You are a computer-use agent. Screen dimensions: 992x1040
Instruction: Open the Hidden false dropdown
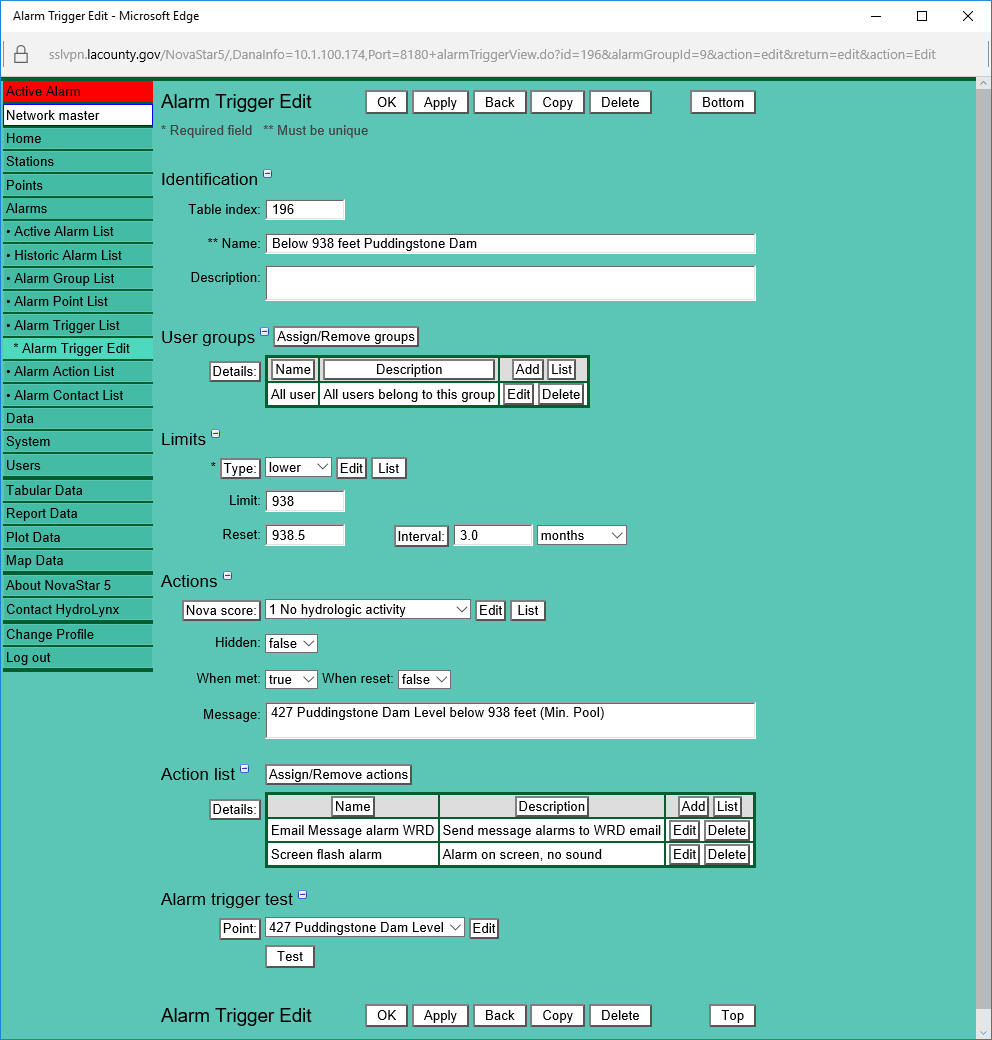pos(291,644)
